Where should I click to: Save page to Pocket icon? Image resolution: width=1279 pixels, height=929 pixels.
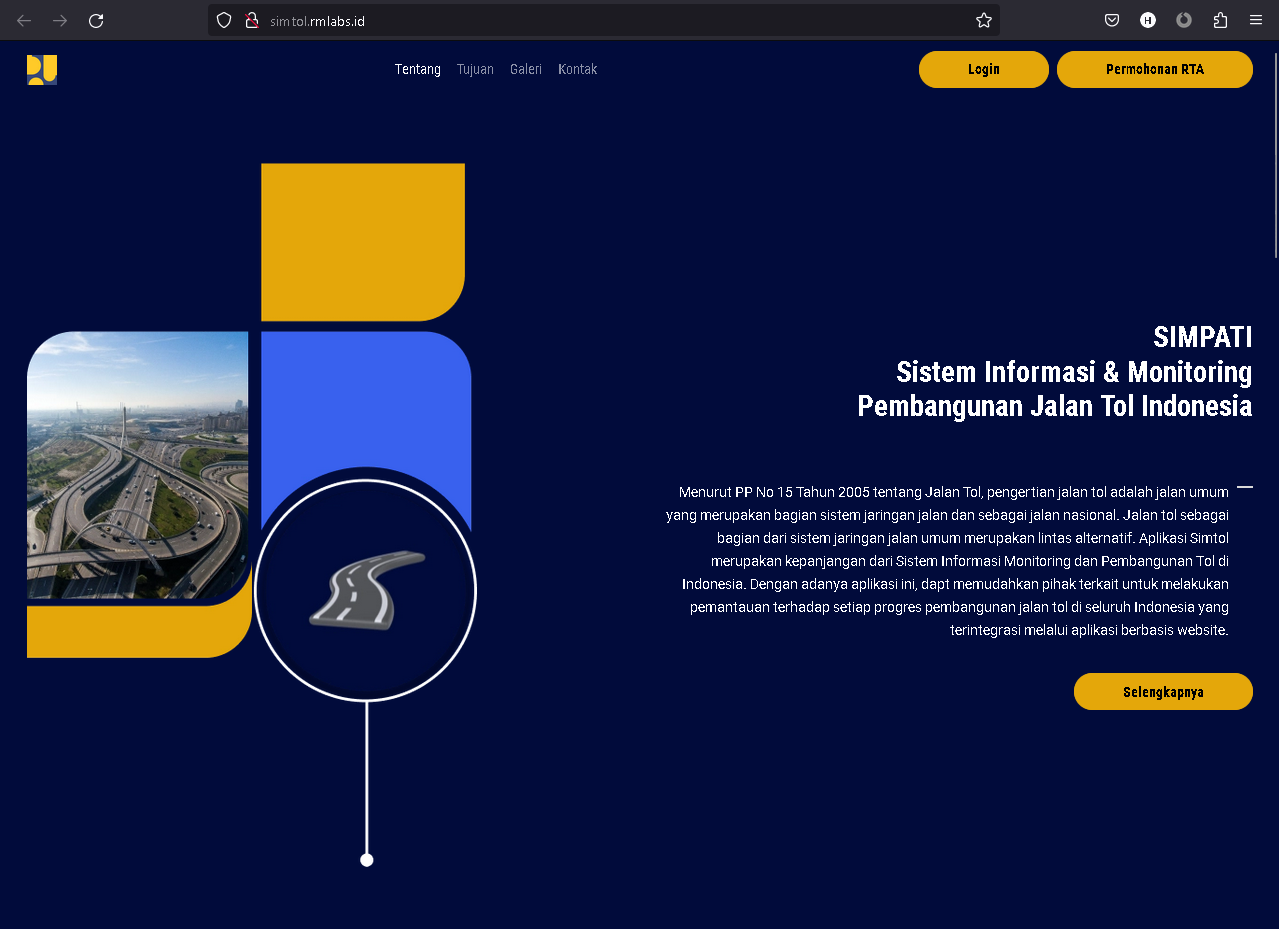pyautogui.click(x=1112, y=20)
